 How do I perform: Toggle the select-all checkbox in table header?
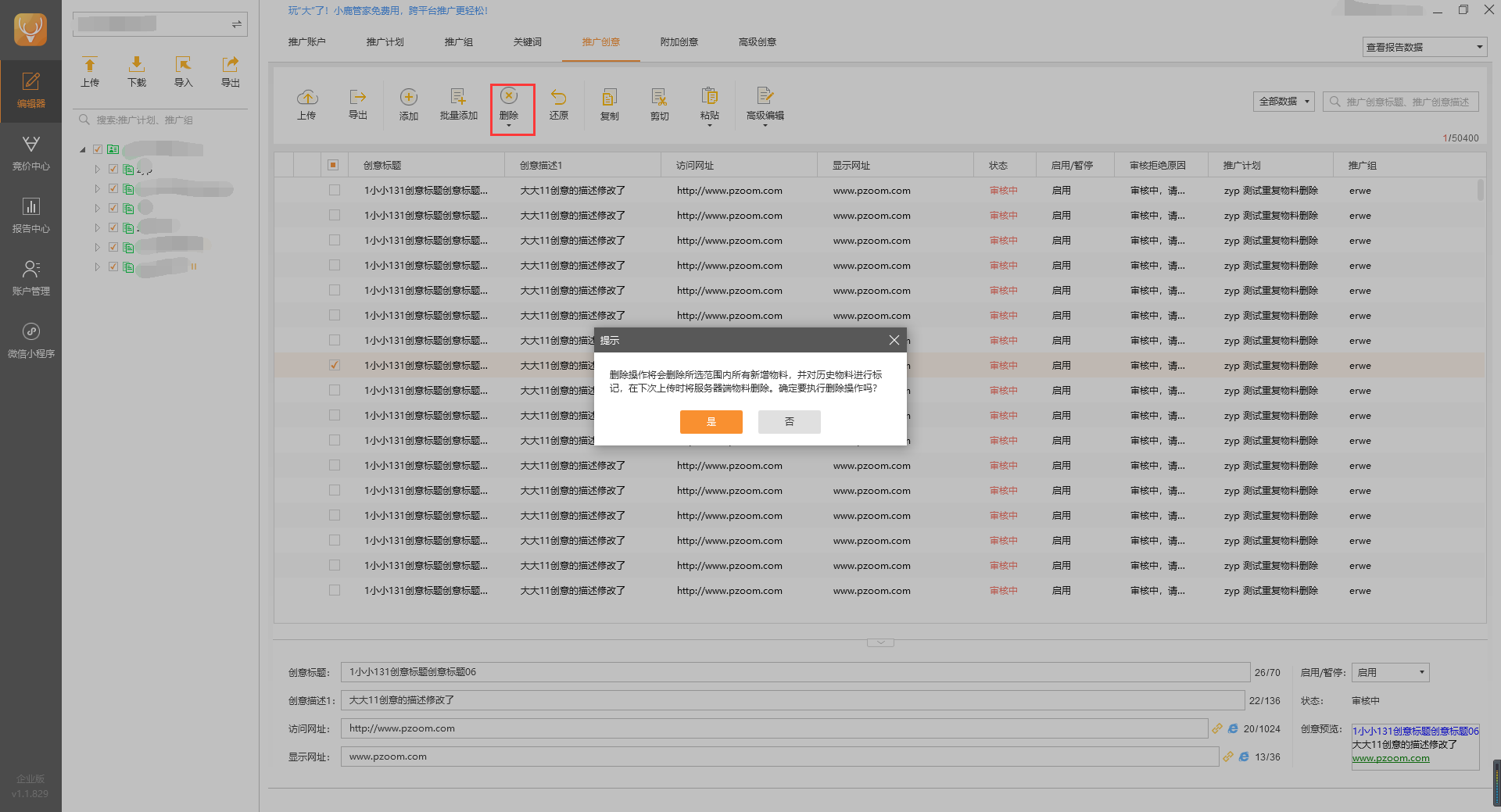point(333,165)
